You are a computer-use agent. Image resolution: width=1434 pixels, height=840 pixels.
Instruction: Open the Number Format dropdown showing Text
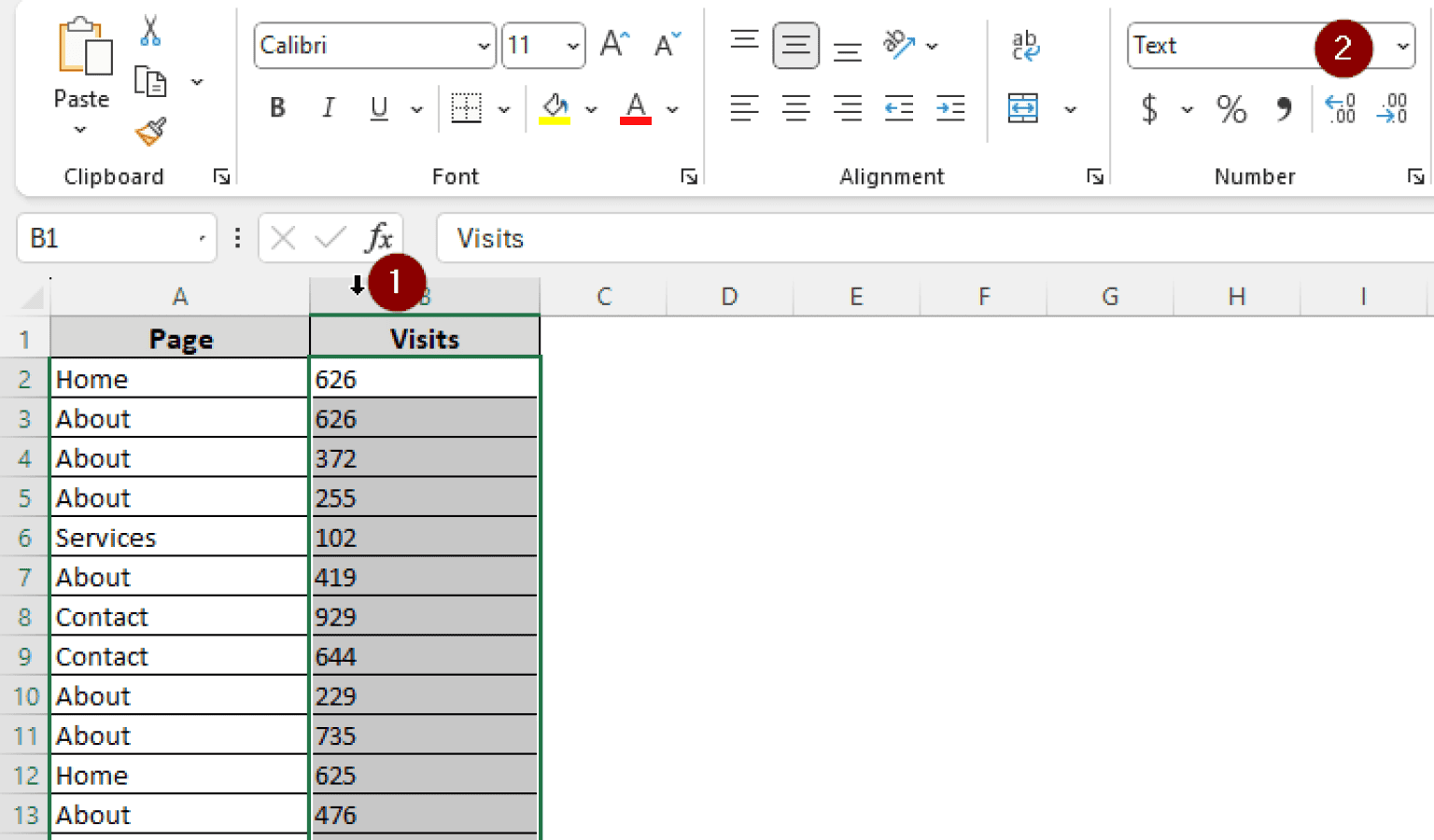click(x=1402, y=46)
